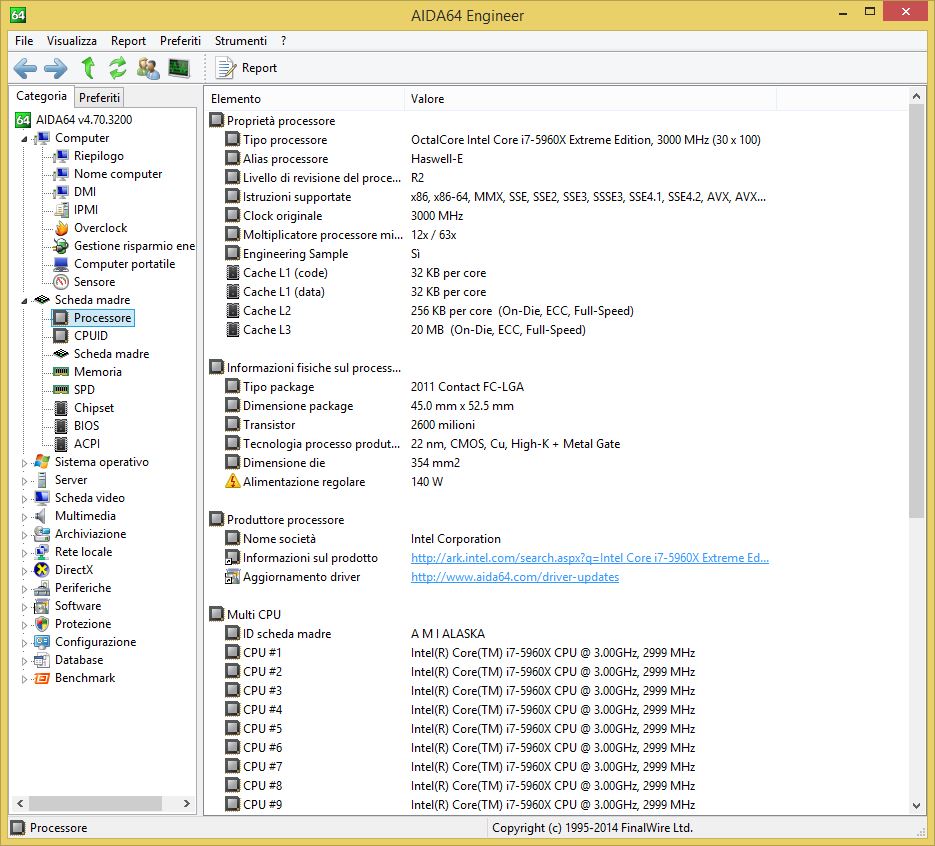The height and width of the screenshot is (846, 935).
Task: Collapse the Computer tree node
Action: click(25, 139)
